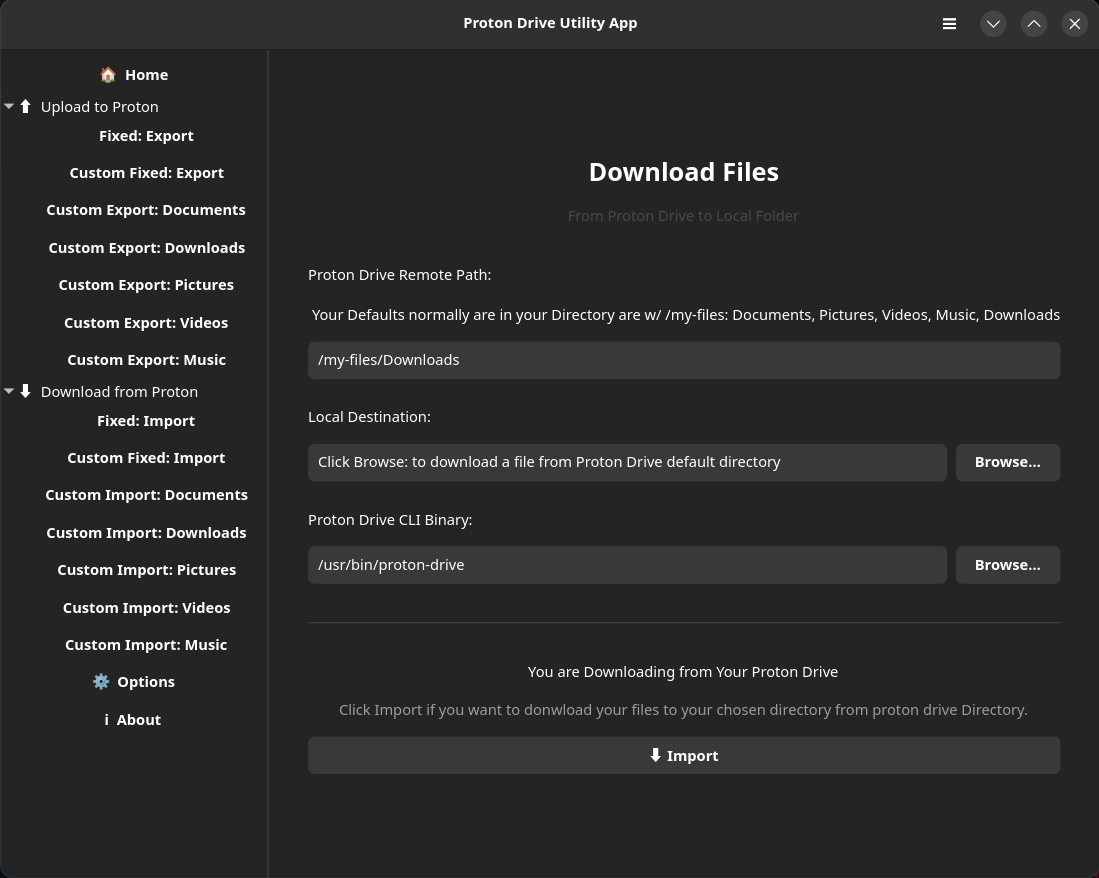Screen dimensions: 1099x878
Task: Collapse the Download from Proton section
Action: click(9, 391)
